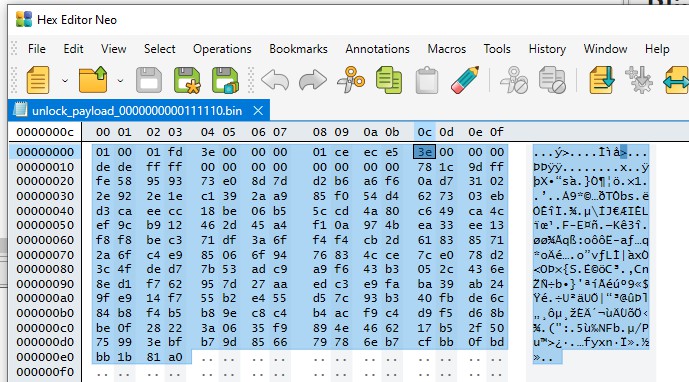
Task: Click the Undo arrow icon
Action: (275, 80)
